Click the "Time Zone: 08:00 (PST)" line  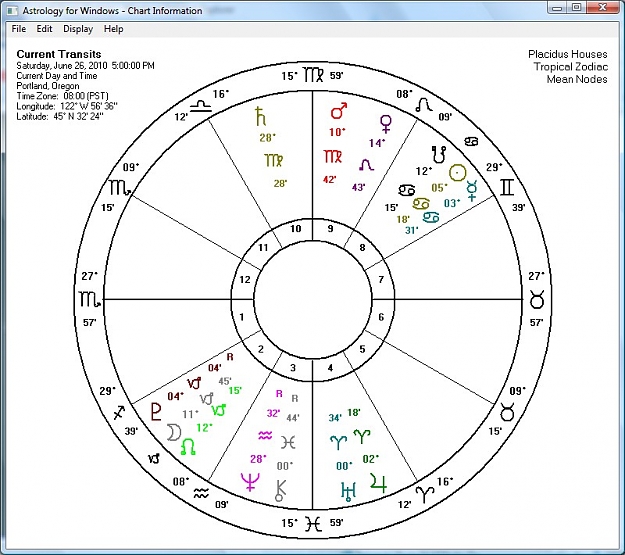click(62, 96)
